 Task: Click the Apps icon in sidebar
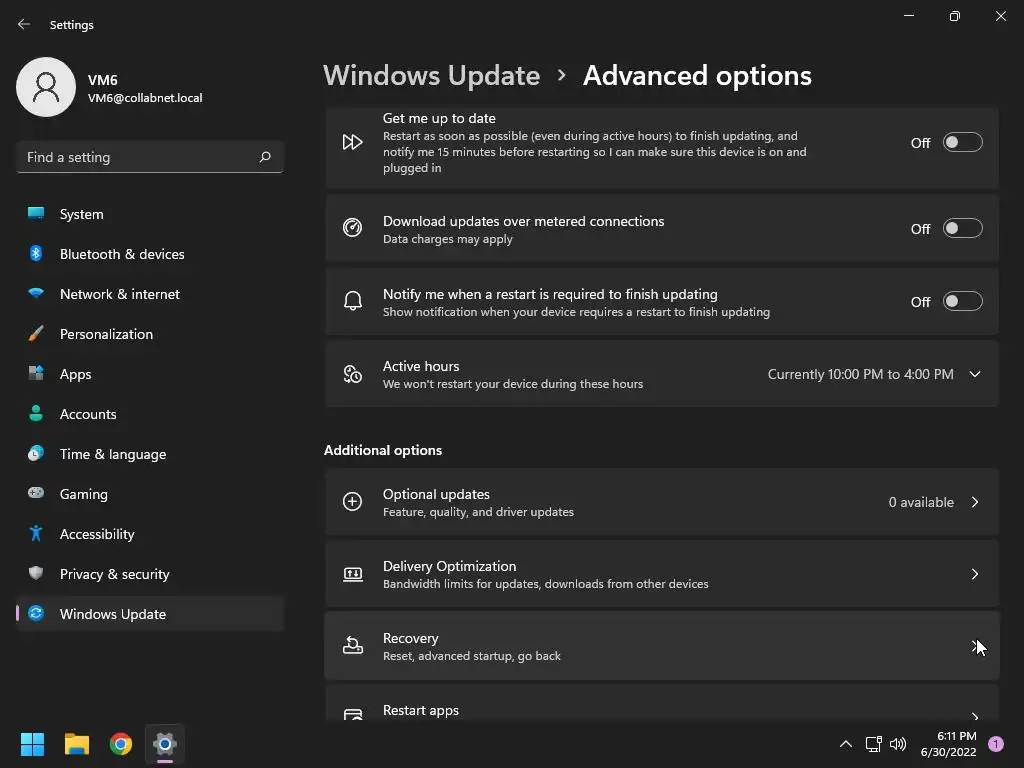(36, 374)
